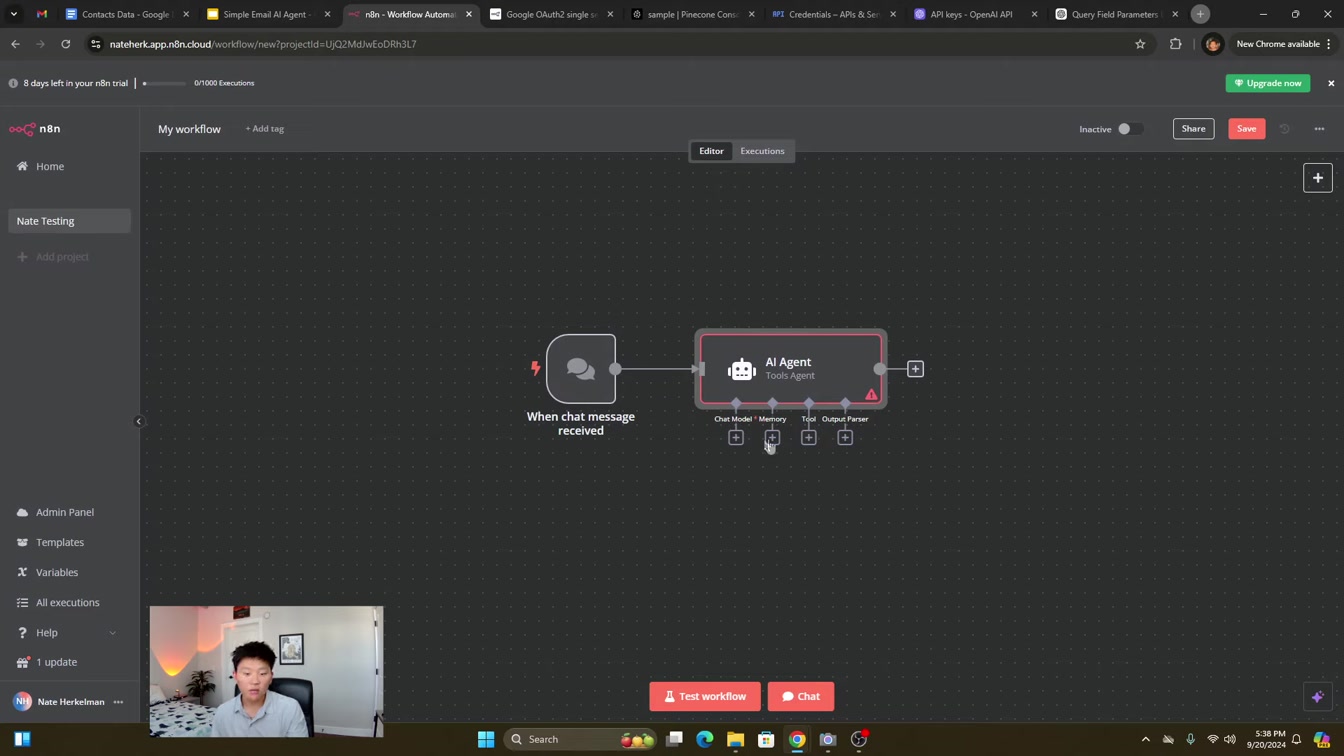Add a Memory sub-node
This screenshot has width=1344, height=756.
(x=772, y=437)
